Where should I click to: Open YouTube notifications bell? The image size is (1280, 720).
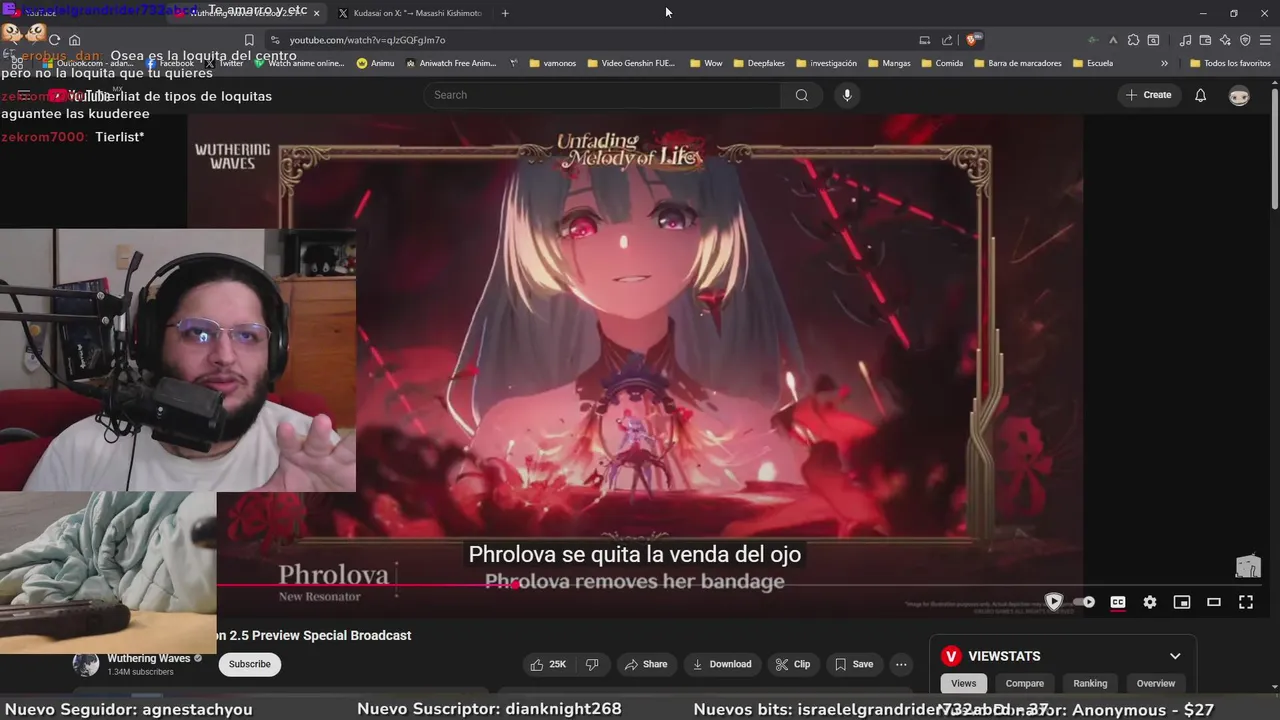click(1200, 95)
